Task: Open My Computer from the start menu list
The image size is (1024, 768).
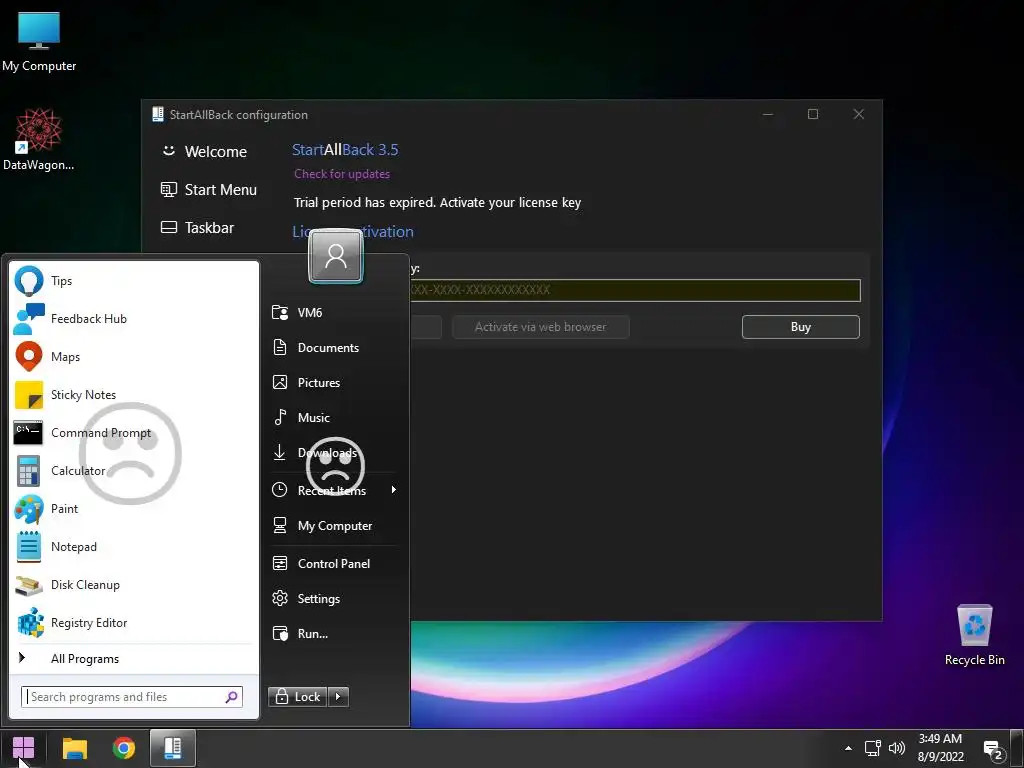Action: 335,526
